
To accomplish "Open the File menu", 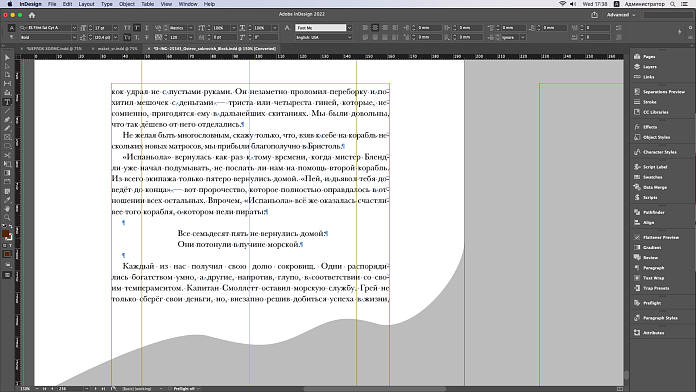I will (52, 4).
